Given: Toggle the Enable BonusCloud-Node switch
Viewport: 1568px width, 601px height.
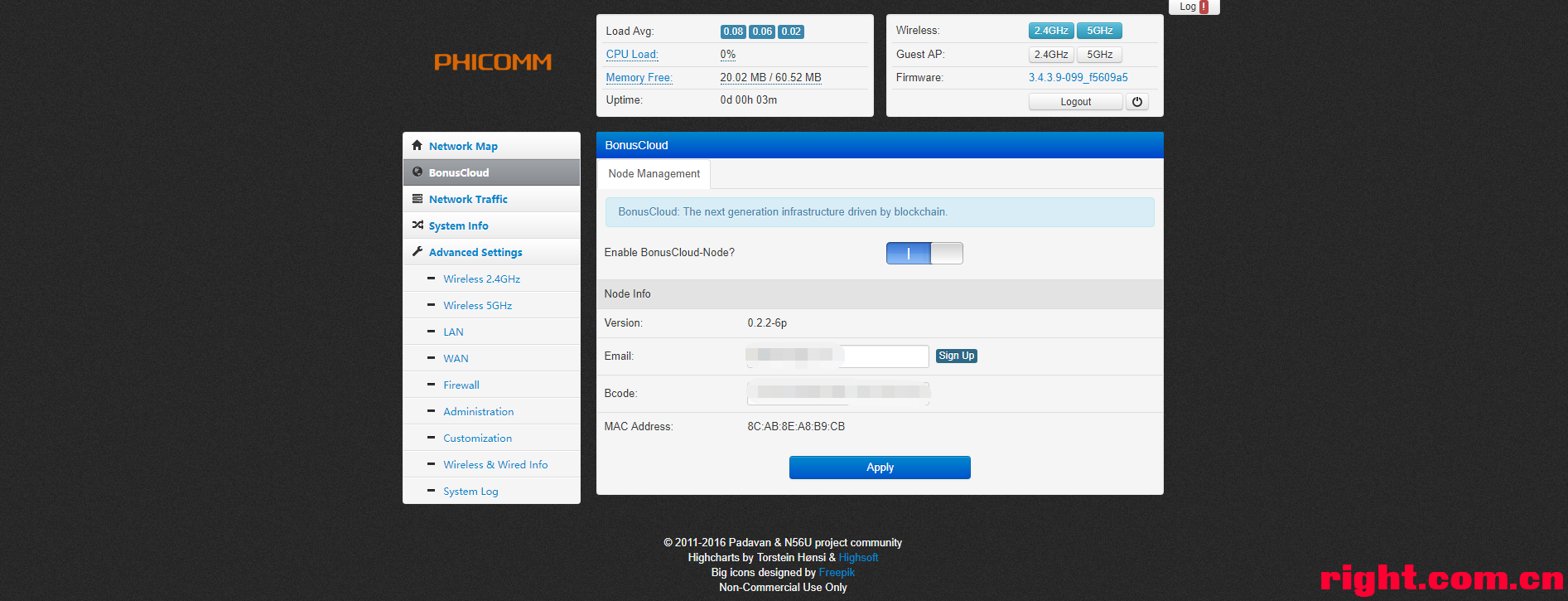Looking at the screenshot, I should click(924, 253).
